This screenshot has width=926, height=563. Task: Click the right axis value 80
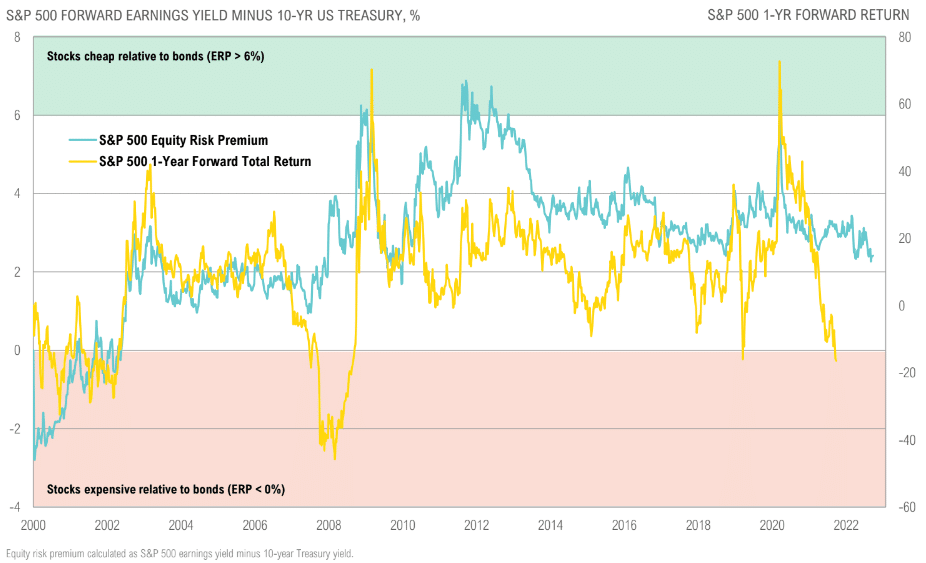[905, 37]
